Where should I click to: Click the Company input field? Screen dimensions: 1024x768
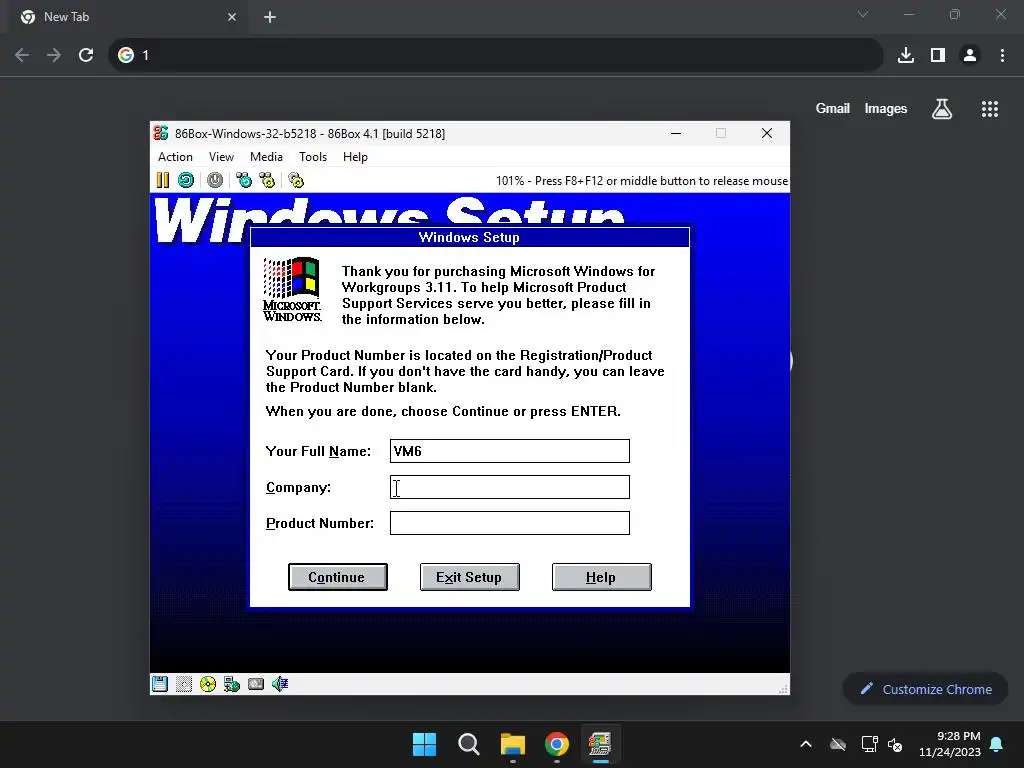coord(510,487)
